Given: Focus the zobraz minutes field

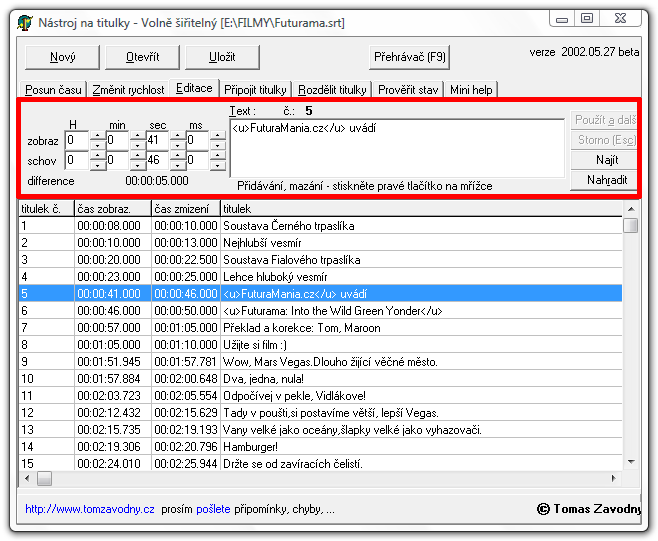Looking at the screenshot, I should tap(117, 140).
